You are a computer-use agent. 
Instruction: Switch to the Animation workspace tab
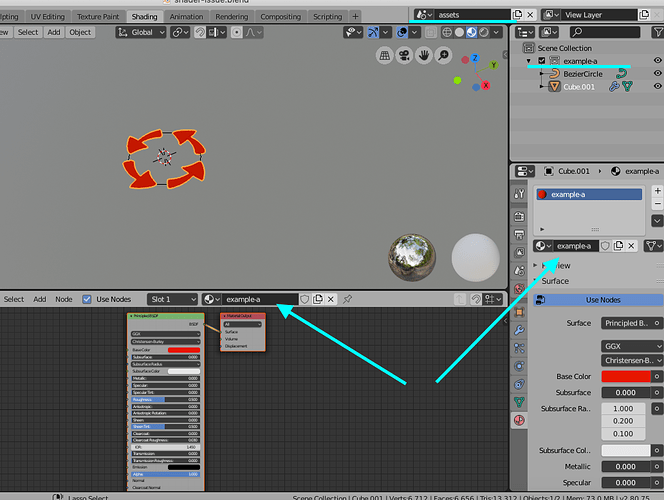coord(186,17)
